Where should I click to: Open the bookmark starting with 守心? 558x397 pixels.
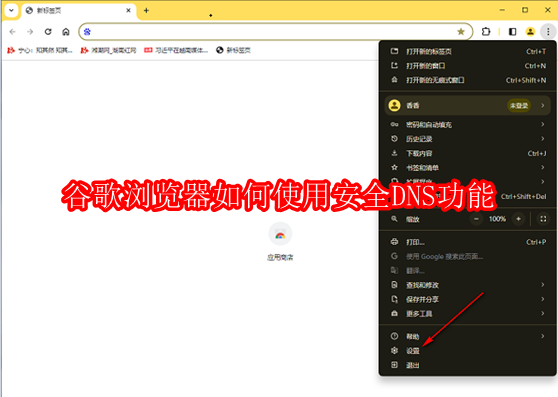click(x=40, y=51)
